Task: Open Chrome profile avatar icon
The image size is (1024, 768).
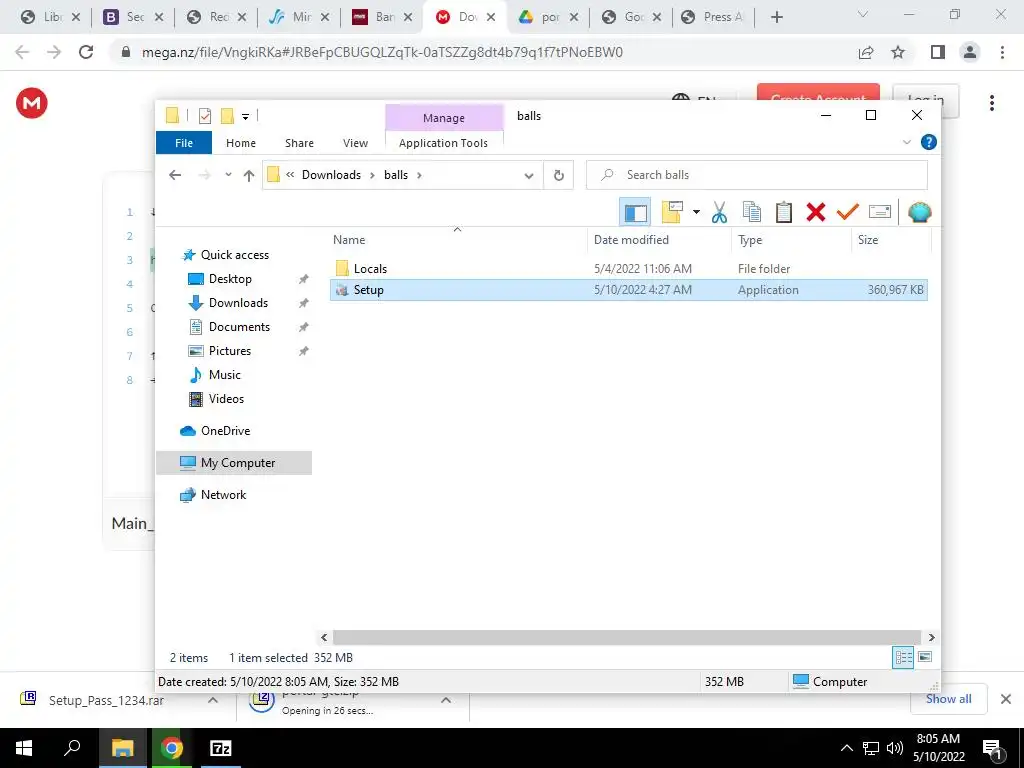Action: (x=970, y=52)
